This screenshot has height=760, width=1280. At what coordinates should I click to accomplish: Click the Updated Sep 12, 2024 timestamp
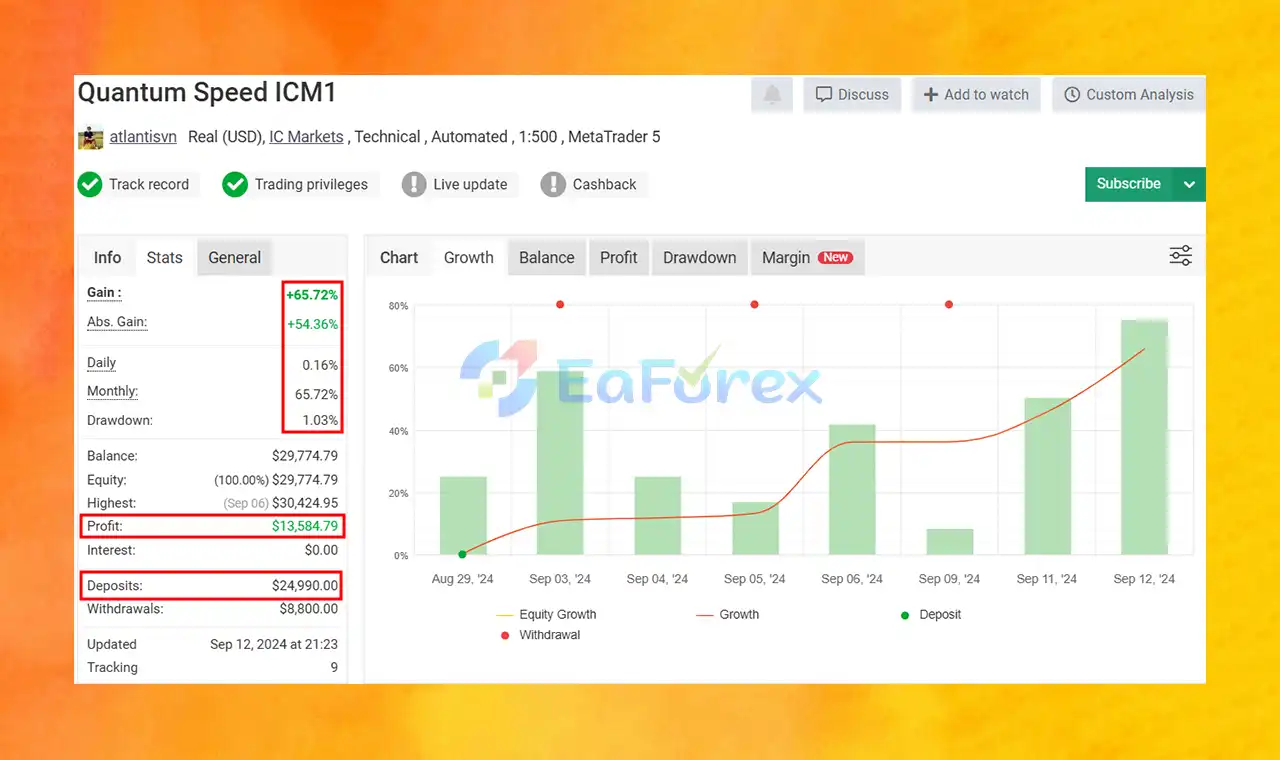tap(274, 644)
